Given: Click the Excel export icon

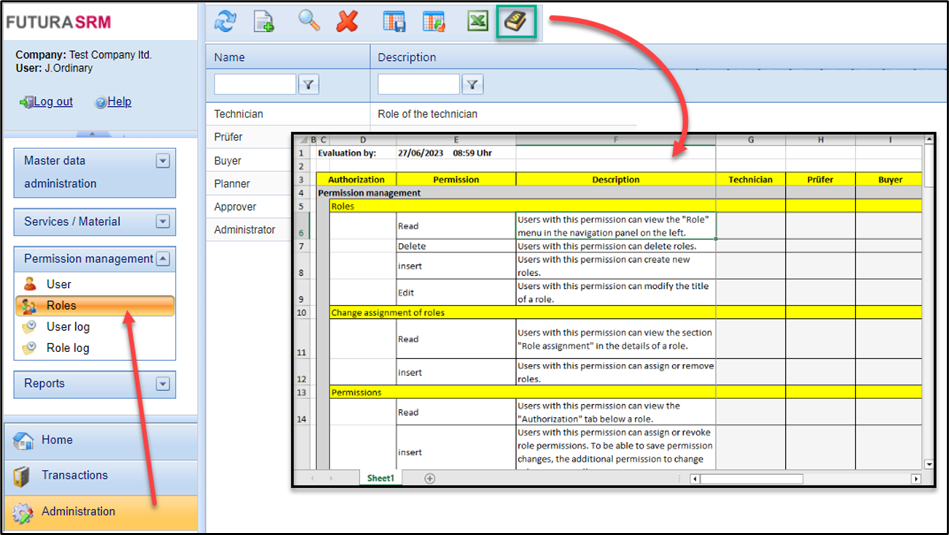Looking at the screenshot, I should click(478, 21).
